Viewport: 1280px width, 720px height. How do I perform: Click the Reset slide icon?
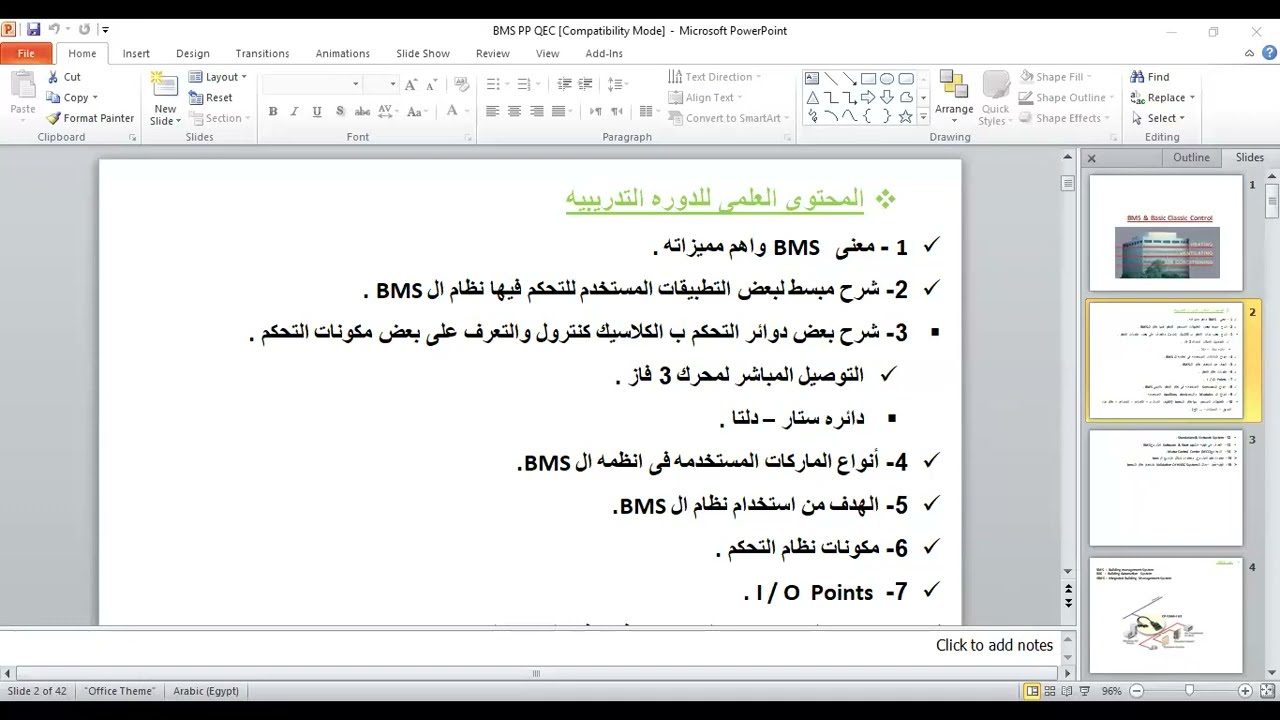[x=195, y=98]
